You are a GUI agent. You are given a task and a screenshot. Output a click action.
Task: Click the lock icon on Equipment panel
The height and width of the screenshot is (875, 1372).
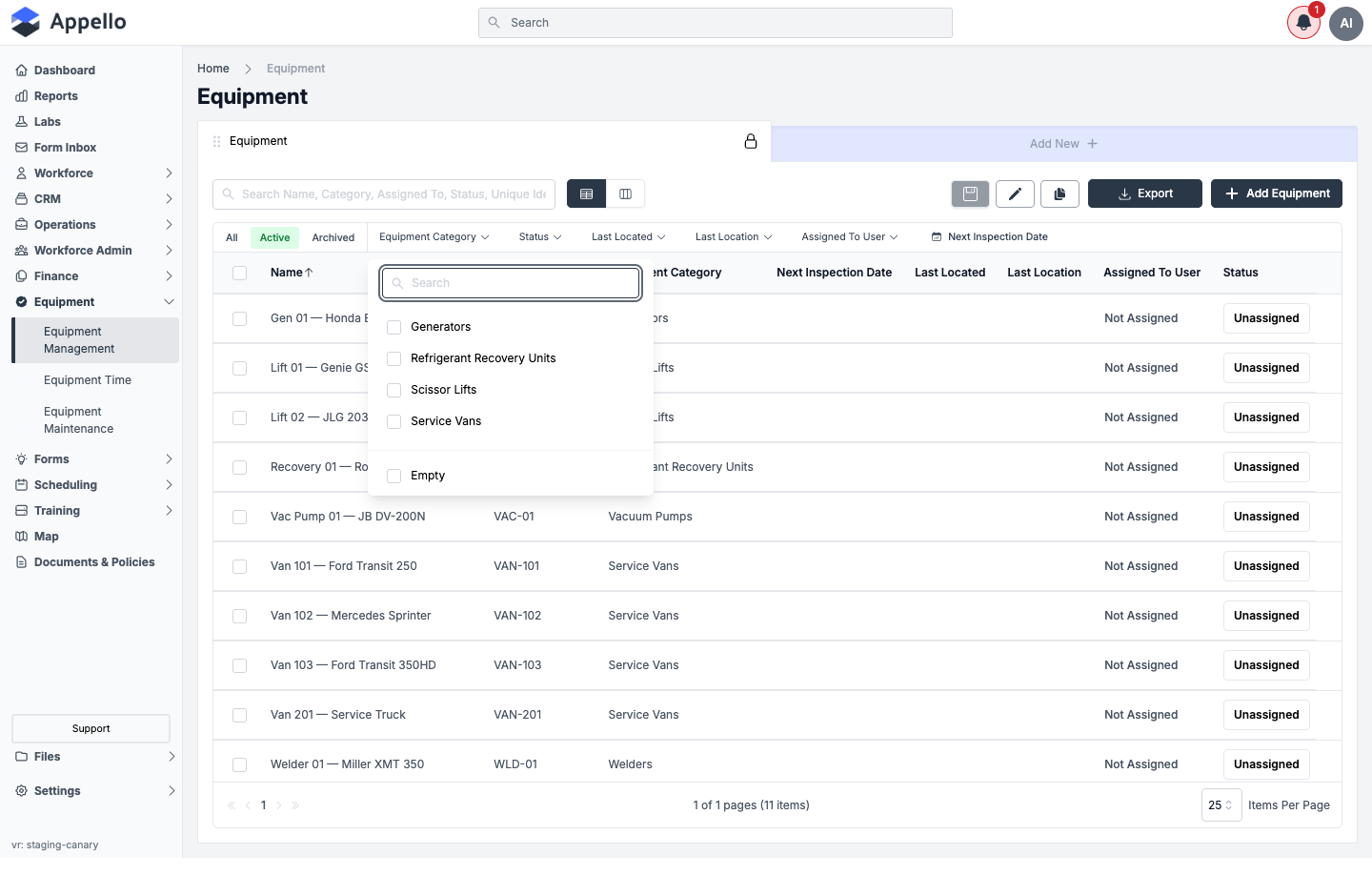[751, 141]
